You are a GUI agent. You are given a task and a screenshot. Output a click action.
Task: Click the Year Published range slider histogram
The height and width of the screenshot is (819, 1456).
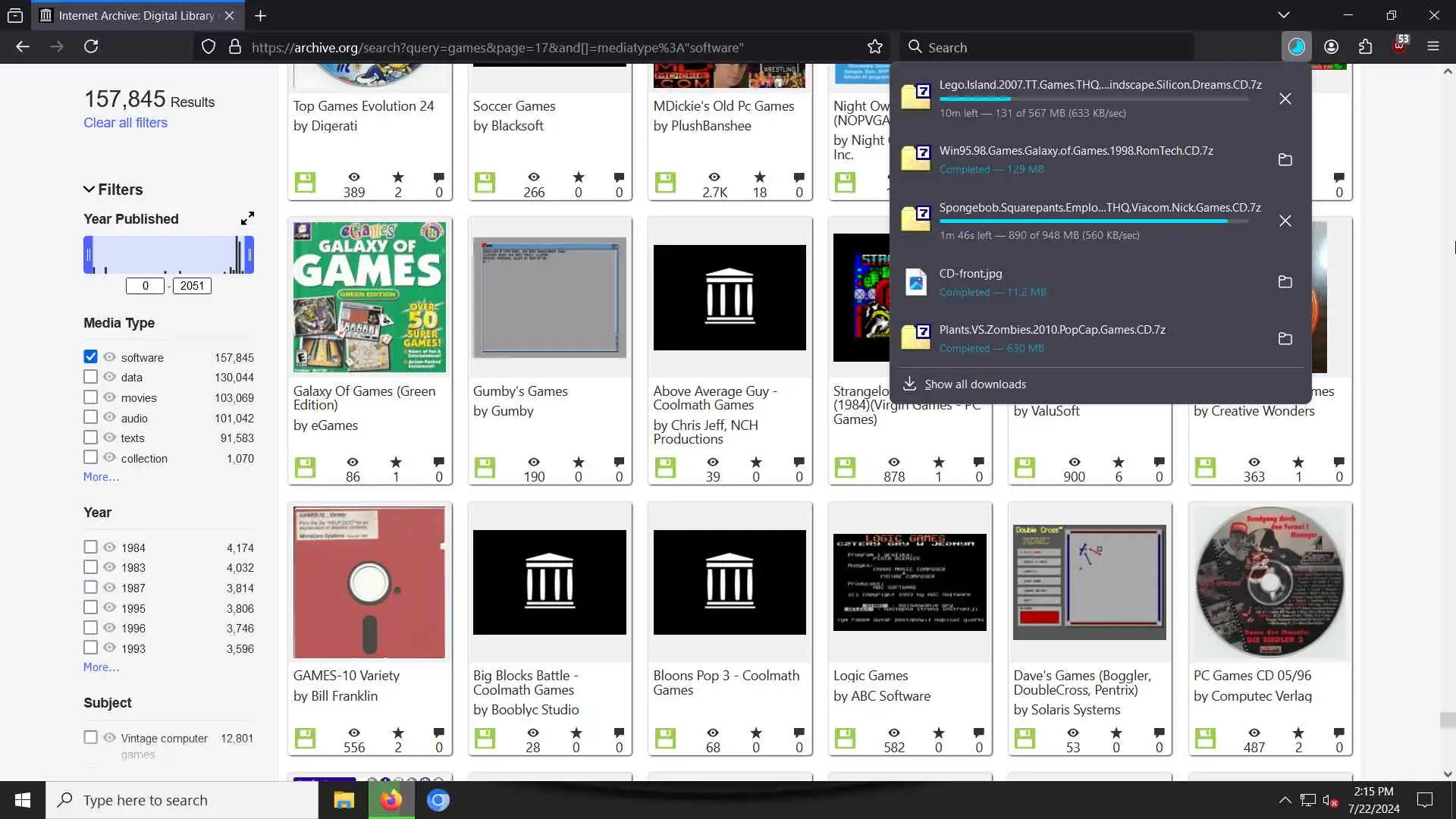click(x=168, y=255)
